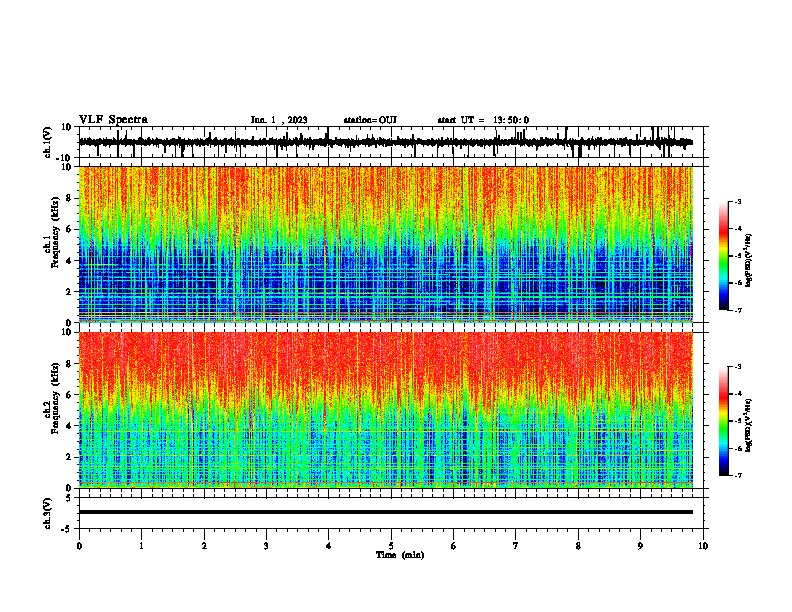Click the "8" kHz tick on ch.1 spectrogram axis
This screenshot has height=612, width=792.
(70, 198)
